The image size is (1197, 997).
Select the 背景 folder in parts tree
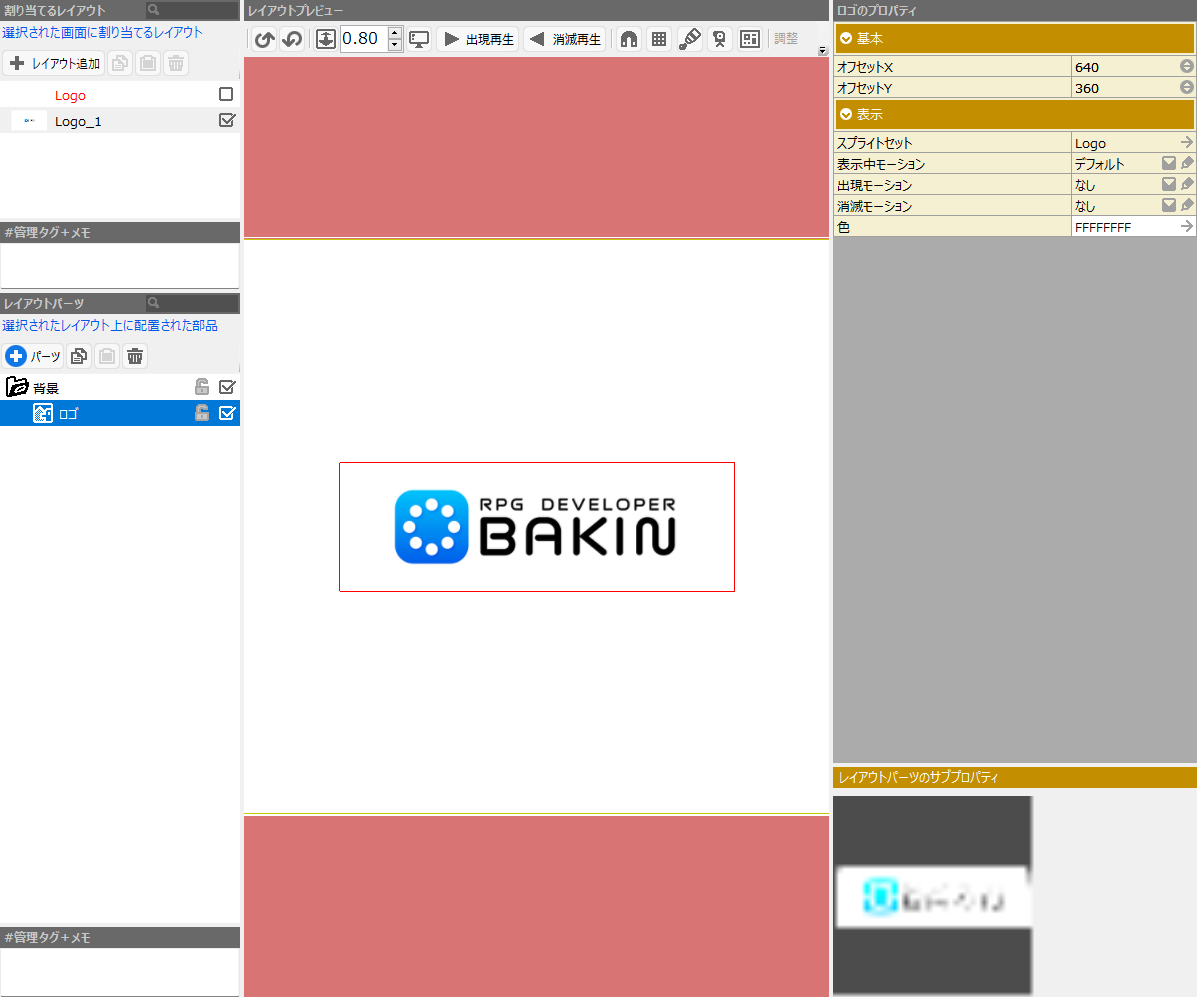(46, 388)
